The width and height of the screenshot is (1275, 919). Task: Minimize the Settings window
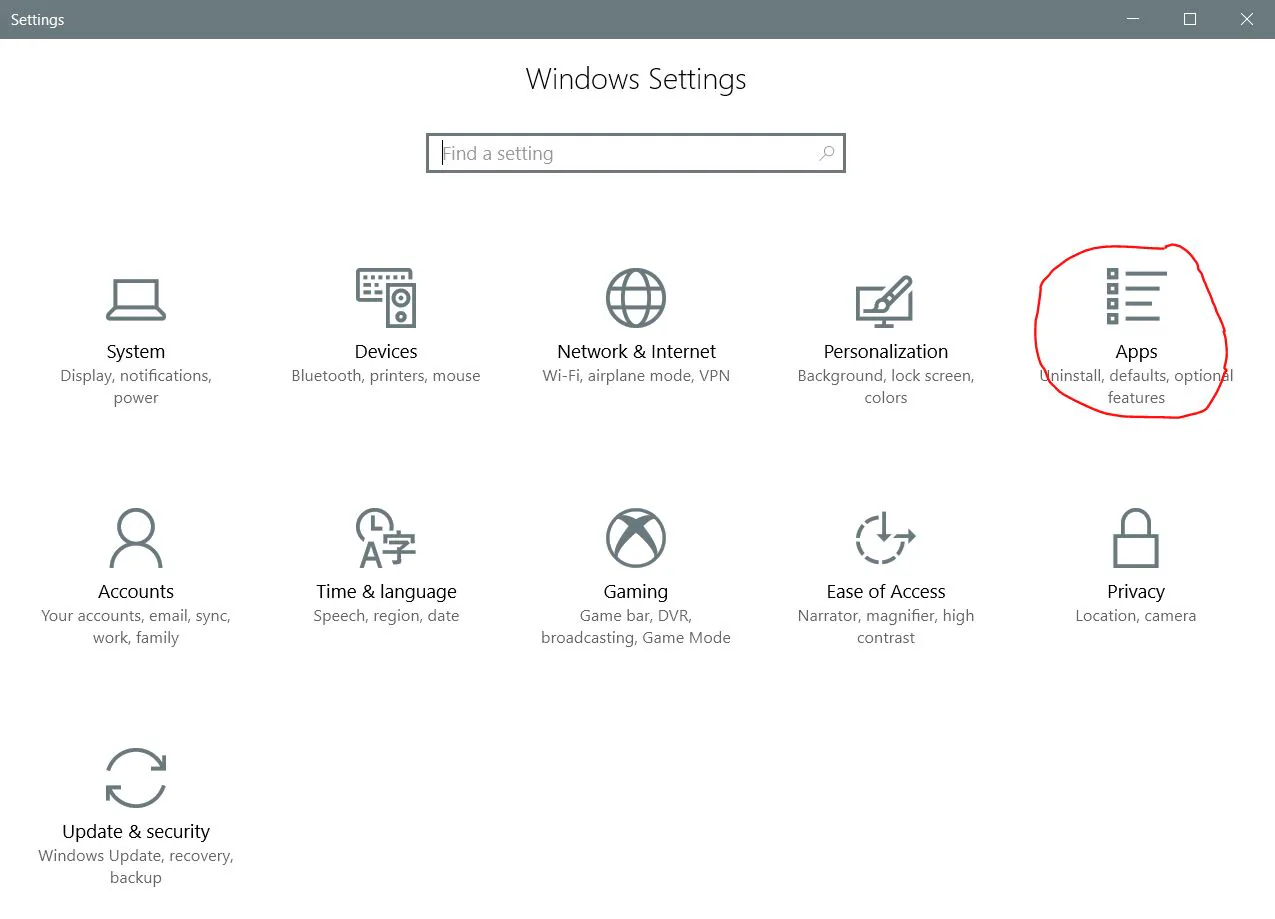coord(1133,19)
